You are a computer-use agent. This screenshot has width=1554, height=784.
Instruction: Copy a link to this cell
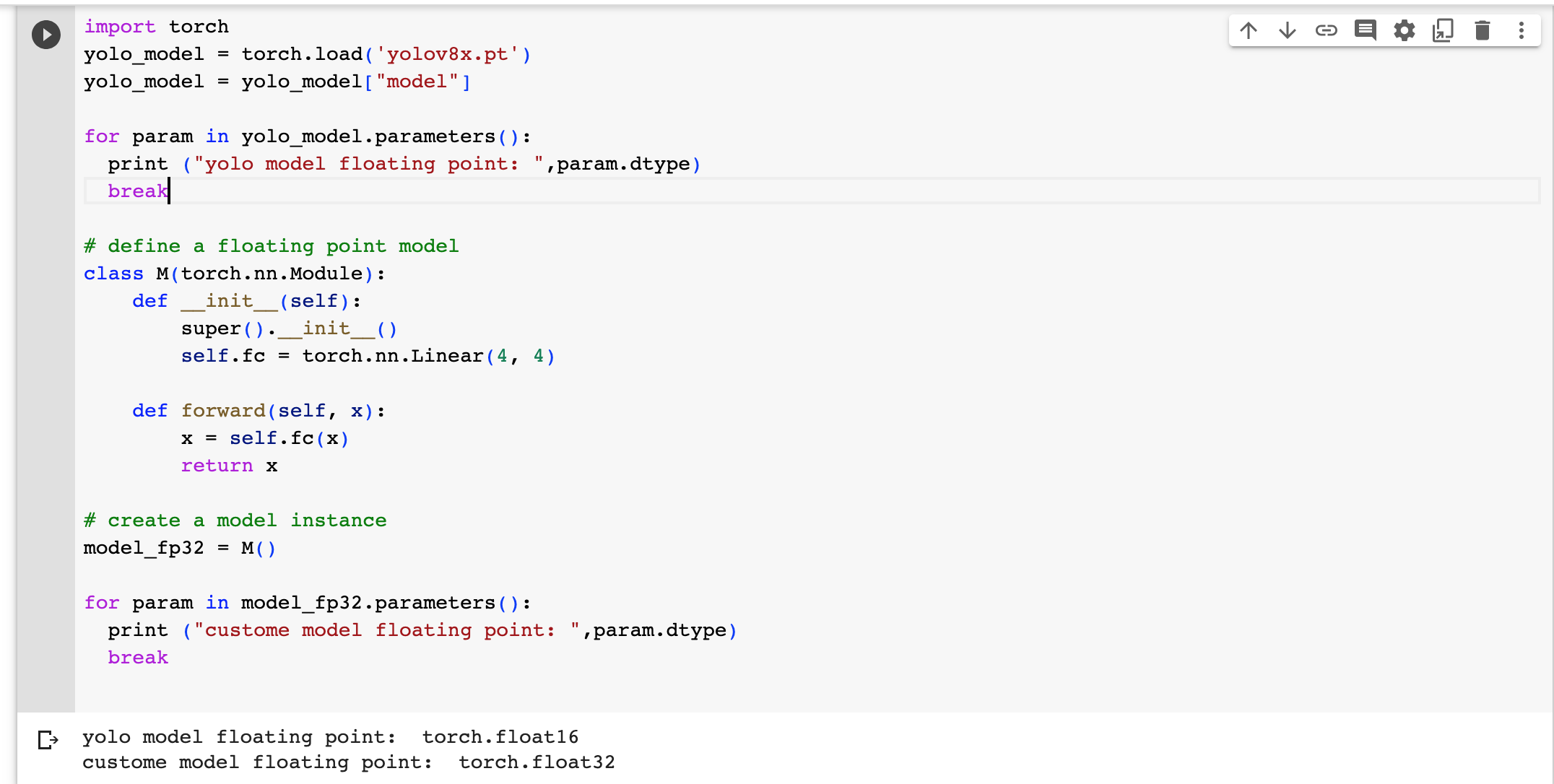pyautogui.click(x=1327, y=30)
